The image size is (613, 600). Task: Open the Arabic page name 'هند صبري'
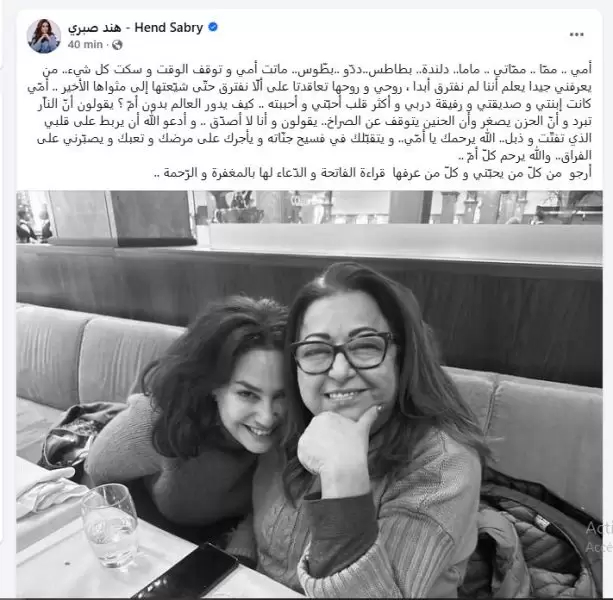[94, 28]
